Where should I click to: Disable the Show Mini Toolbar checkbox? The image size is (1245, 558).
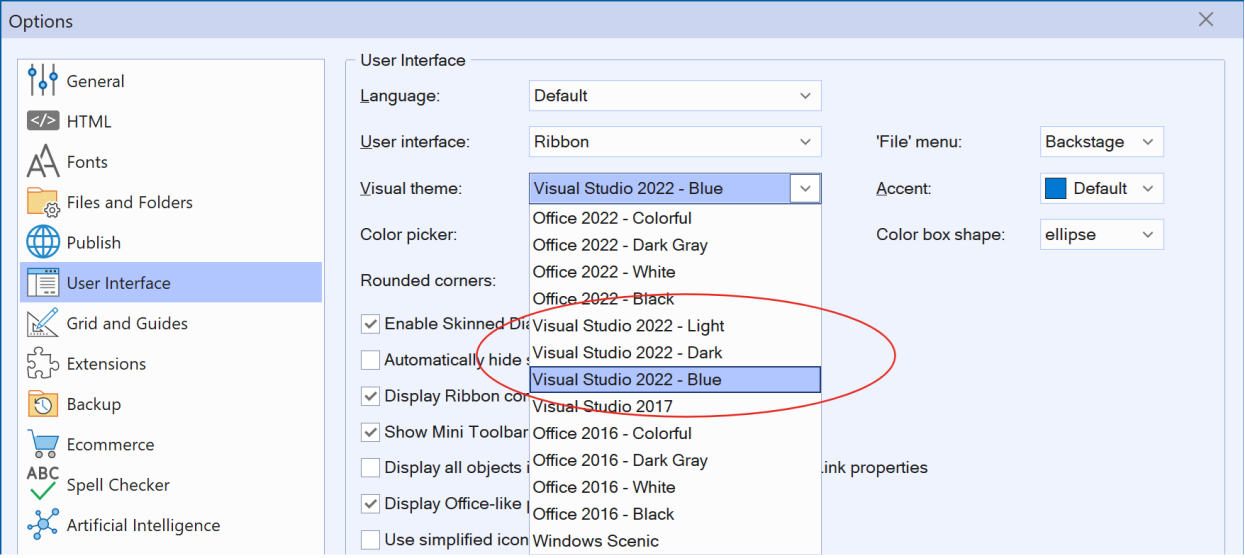pyautogui.click(x=370, y=432)
